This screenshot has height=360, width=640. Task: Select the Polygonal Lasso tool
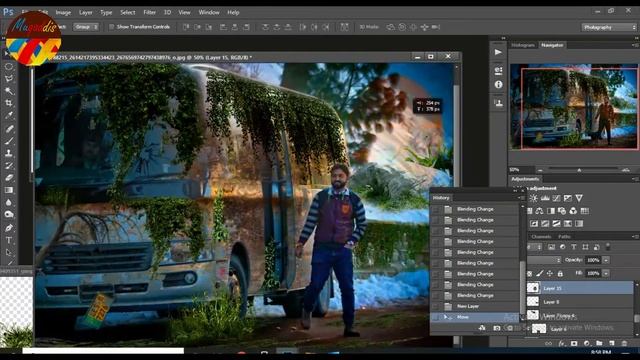[9, 78]
